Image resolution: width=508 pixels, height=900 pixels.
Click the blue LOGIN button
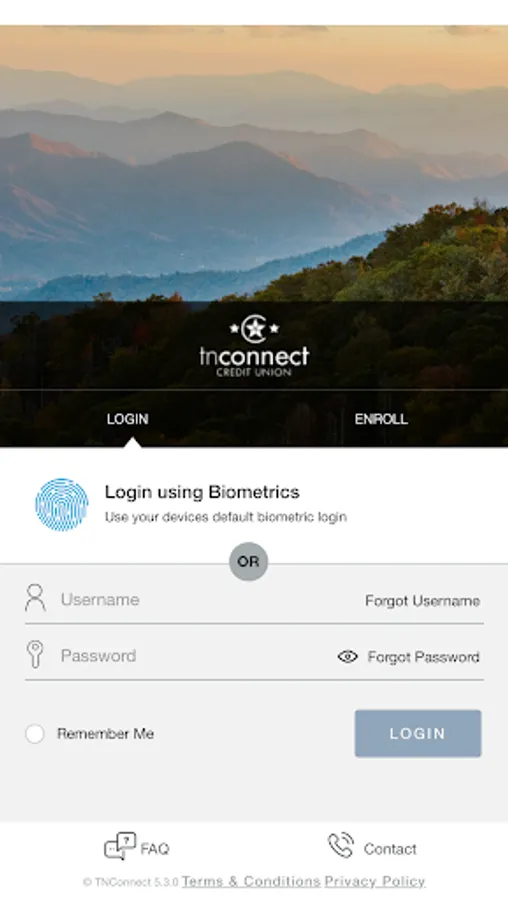418,734
